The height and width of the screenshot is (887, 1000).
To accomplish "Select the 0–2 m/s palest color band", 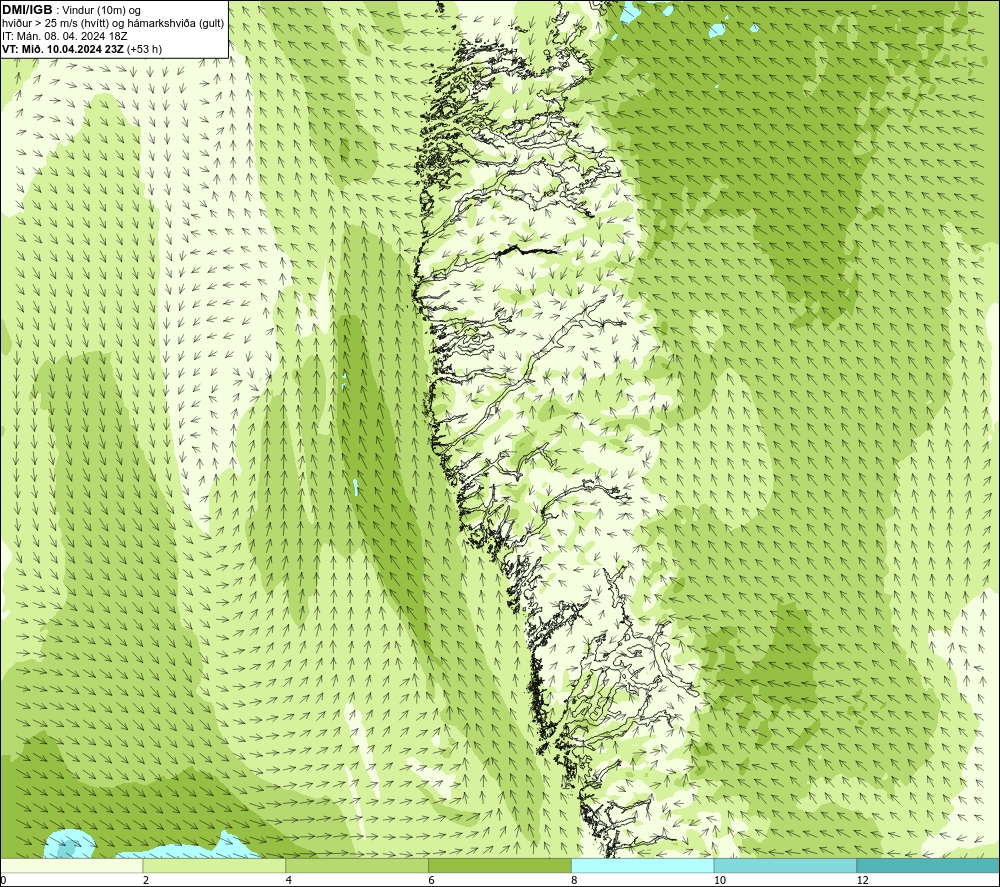I will pyautogui.click(x=71, y=865).
